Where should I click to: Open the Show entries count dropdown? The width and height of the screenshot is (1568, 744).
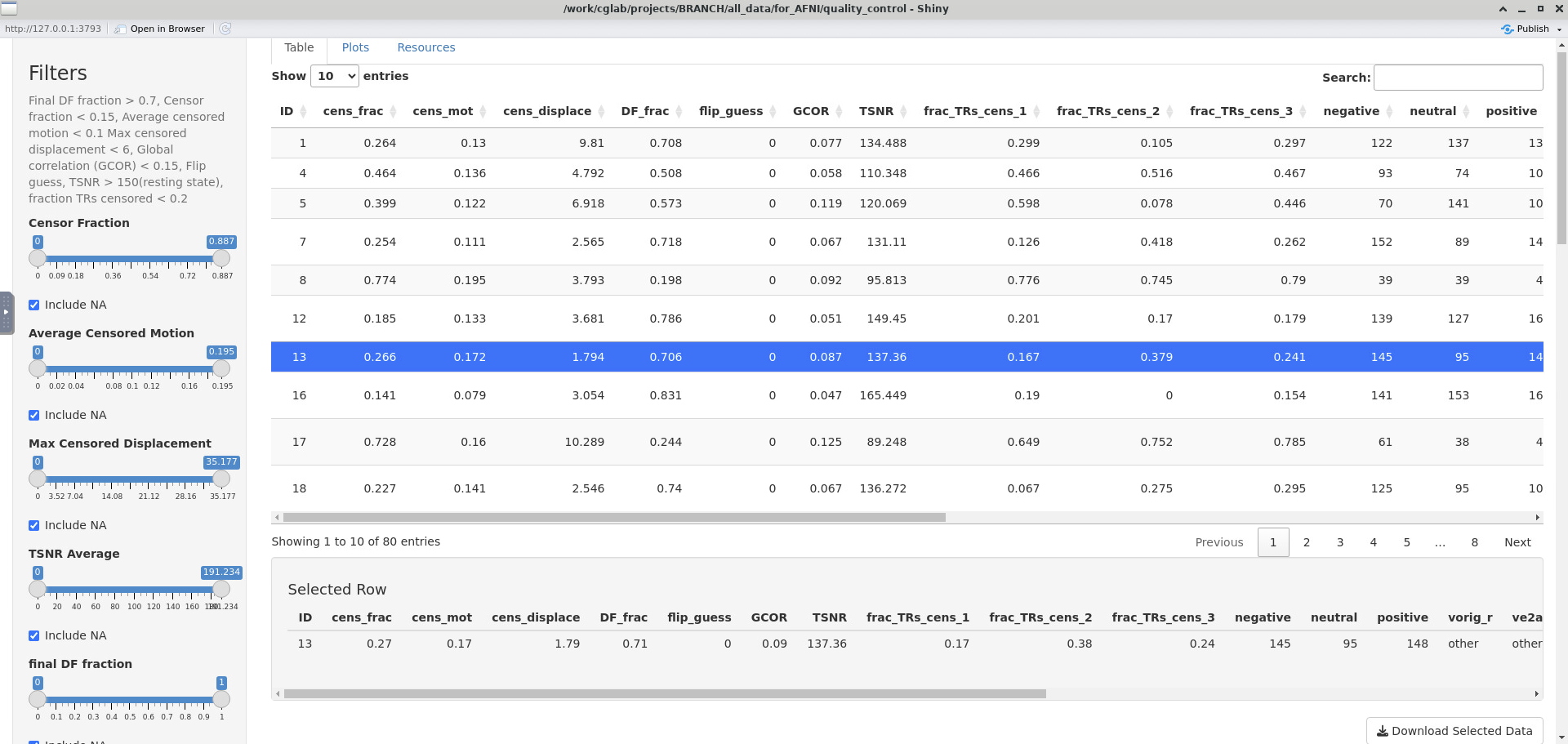coord(335,76)
